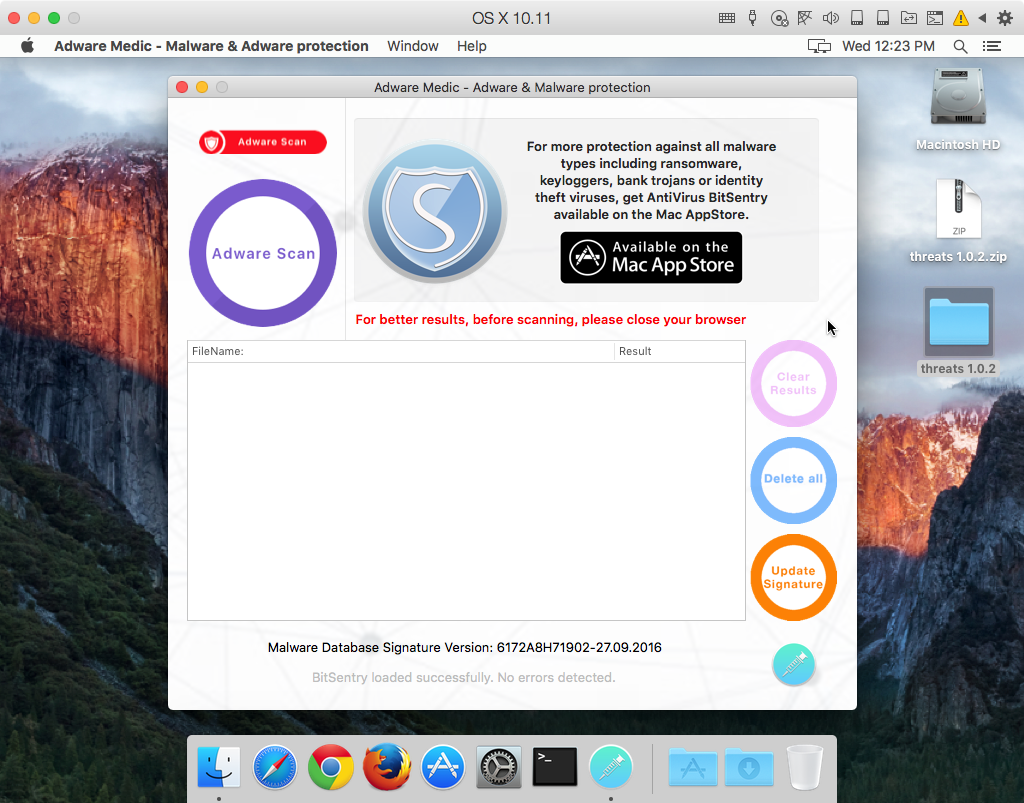Open the Window menu
This screenshot has width=1024, height=803.
pos(412,46)
